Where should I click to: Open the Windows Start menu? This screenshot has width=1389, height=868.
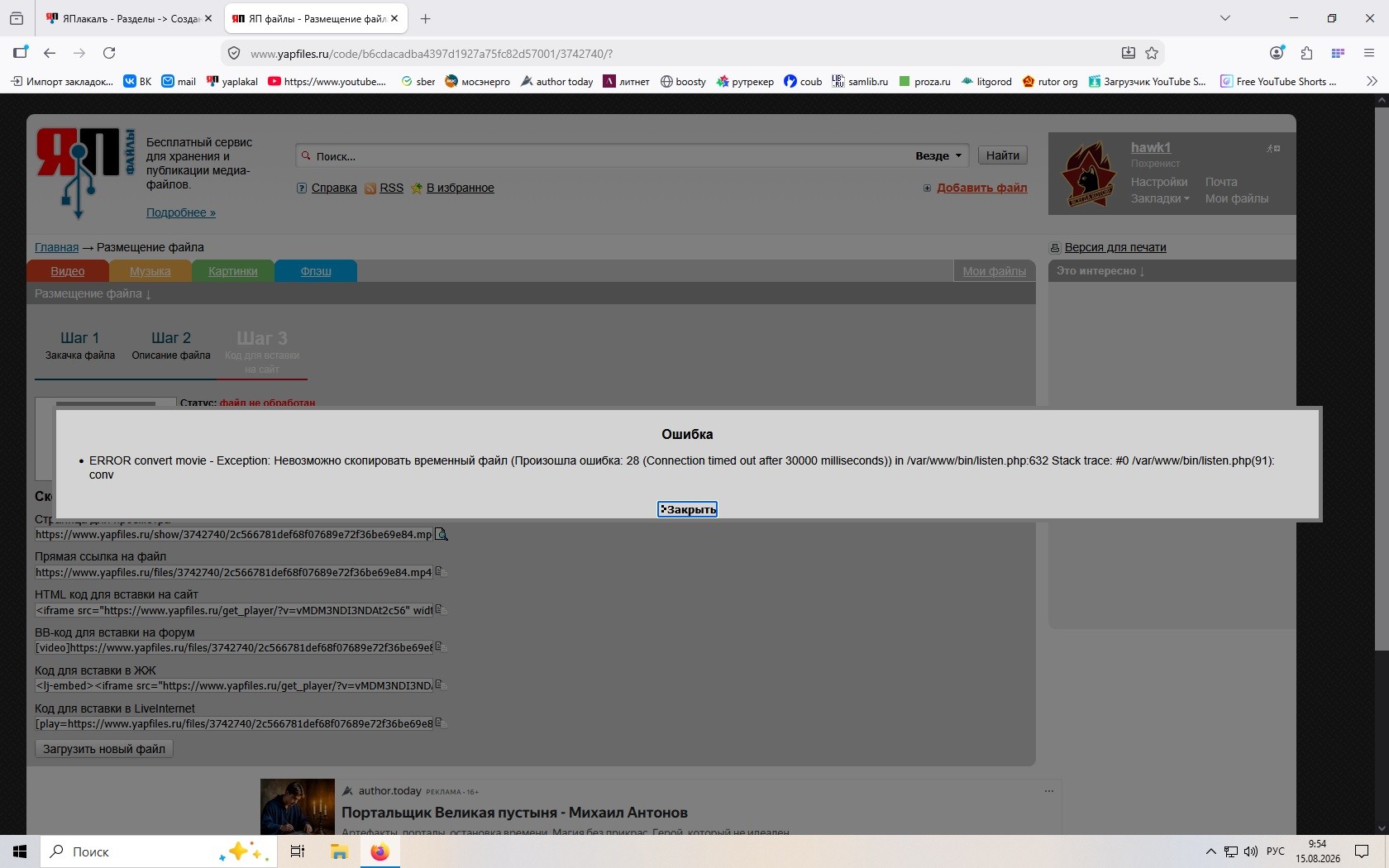click(20, 851)
